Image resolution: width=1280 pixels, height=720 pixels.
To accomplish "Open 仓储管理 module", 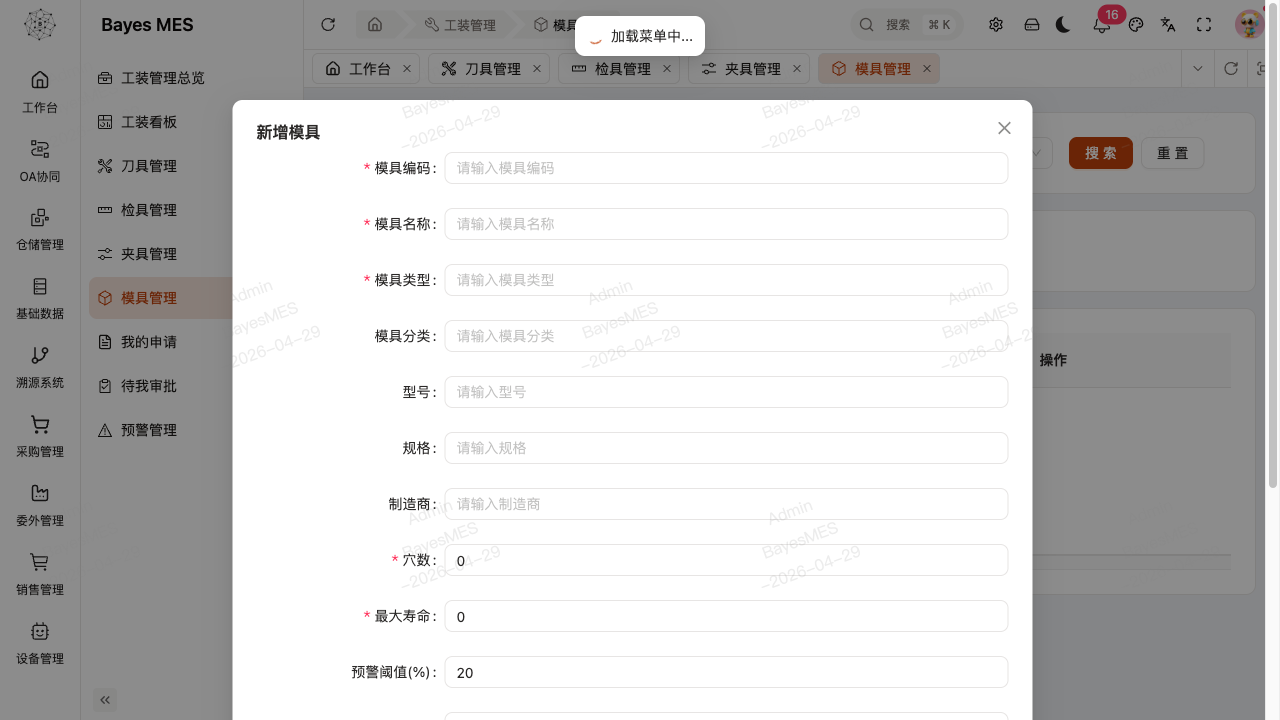I will point(40,230).
